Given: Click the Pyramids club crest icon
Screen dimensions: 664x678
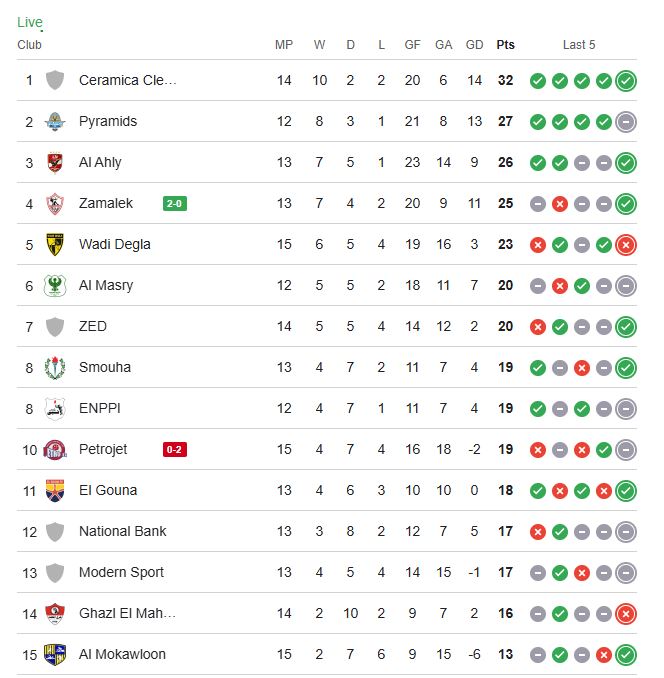Looking at the screenshot, I should (x=55, y=122).
